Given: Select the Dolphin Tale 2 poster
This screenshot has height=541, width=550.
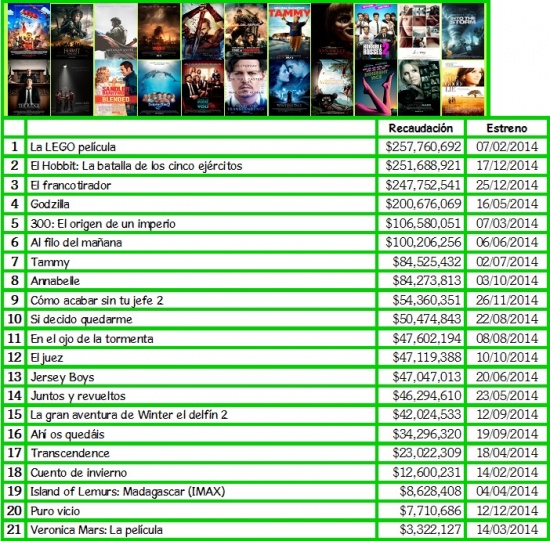Looking at the screenshot, I should coord(159,88).
